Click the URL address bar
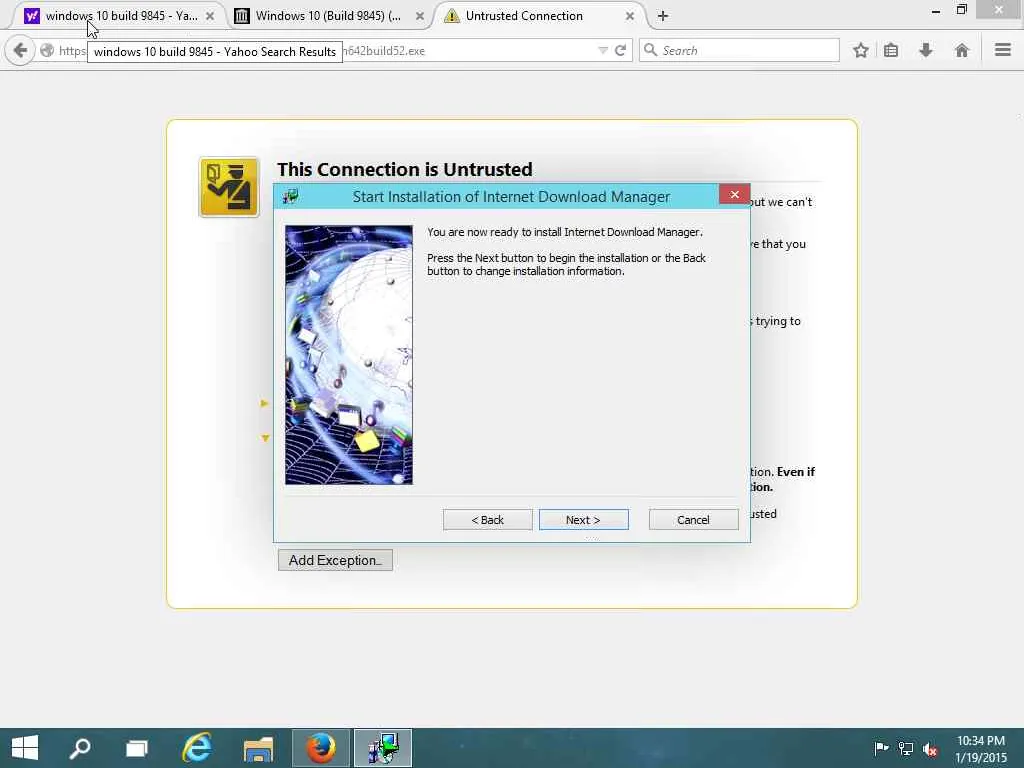 [333, 50]
